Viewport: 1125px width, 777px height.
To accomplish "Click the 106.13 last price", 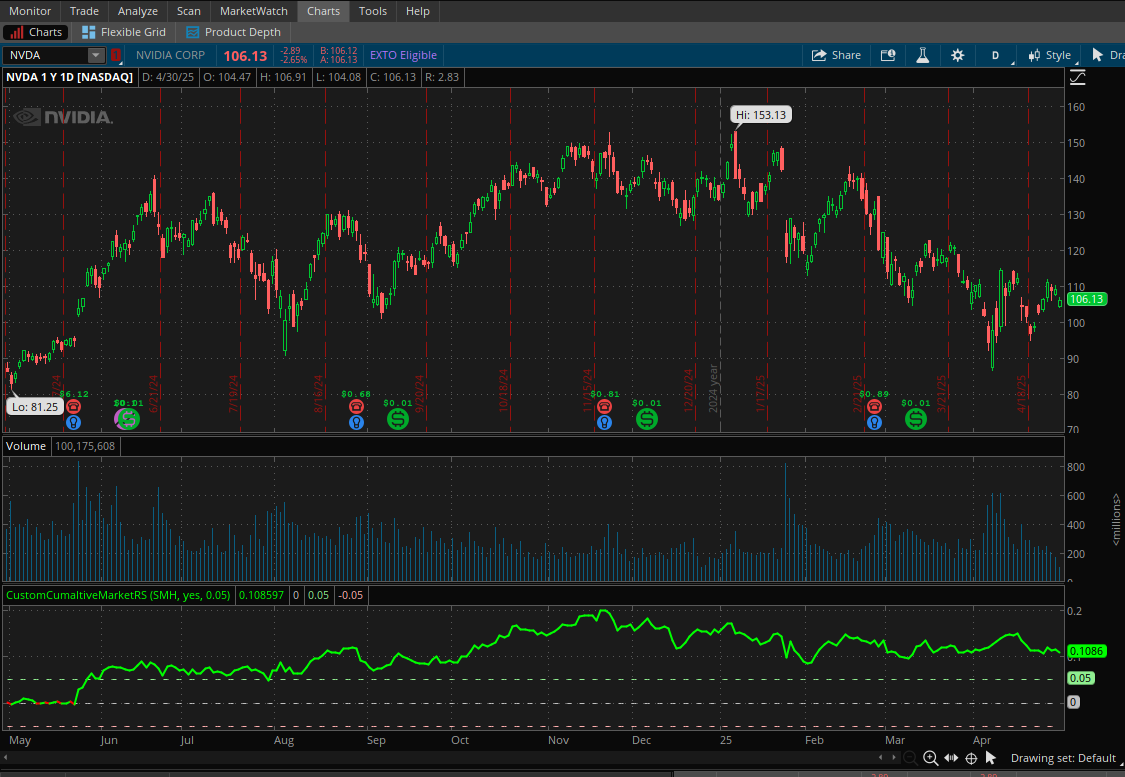I will pyautogui.click(x=245, y=56).
